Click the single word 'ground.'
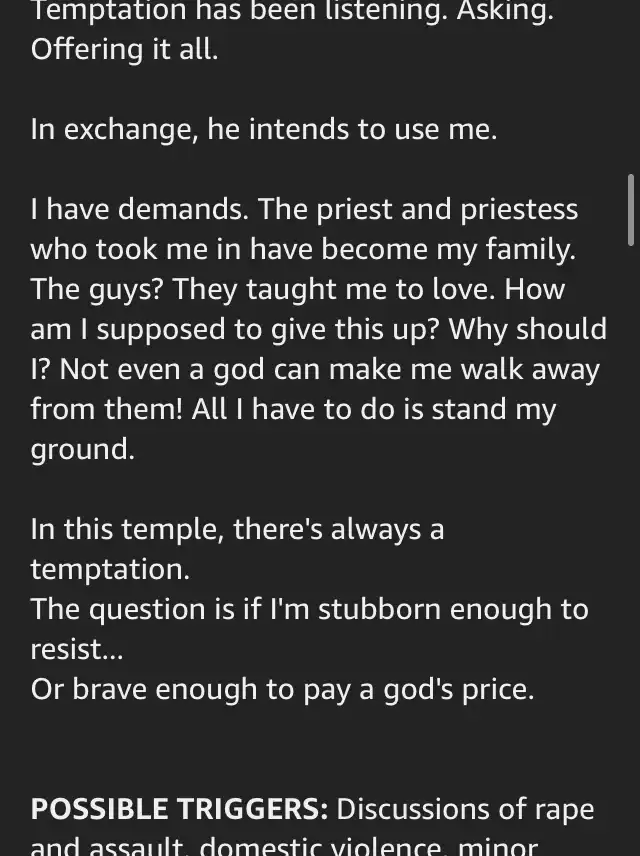 (82, 449)
